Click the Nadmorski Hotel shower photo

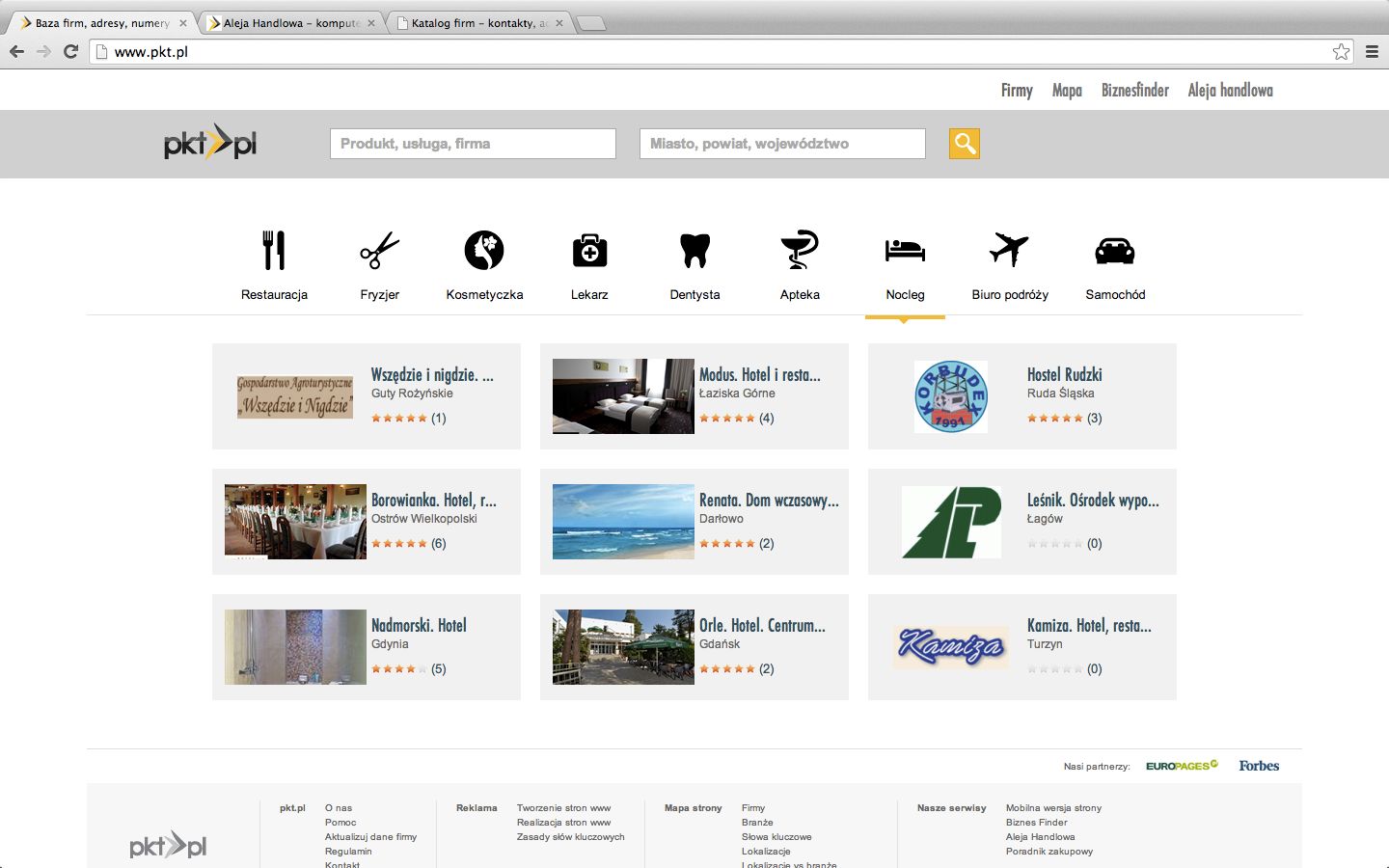(x=295, y=647)
